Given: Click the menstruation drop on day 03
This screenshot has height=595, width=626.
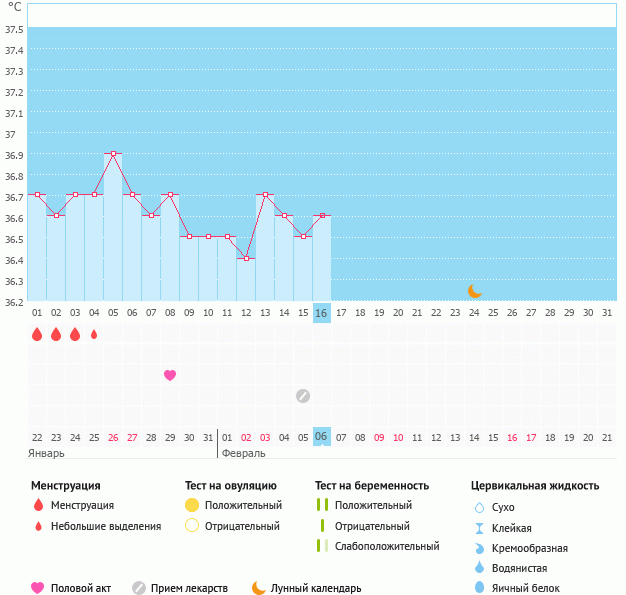Looking at the screenshot, I should tap(75, 334).
